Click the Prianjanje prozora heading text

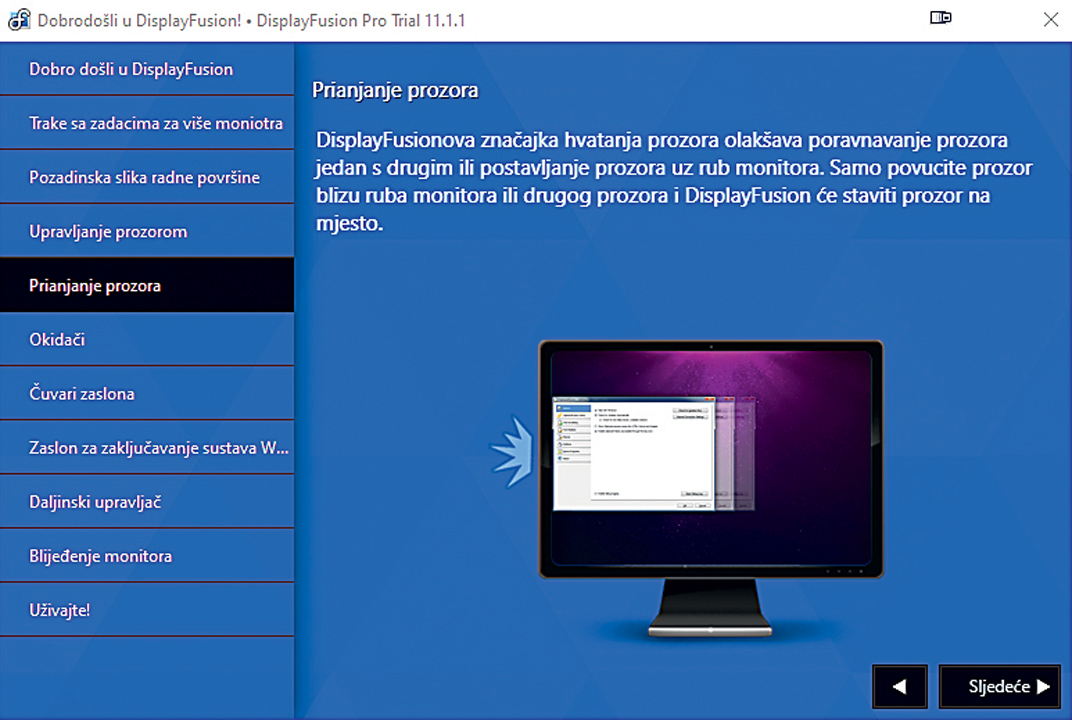[x=395, y=90]
